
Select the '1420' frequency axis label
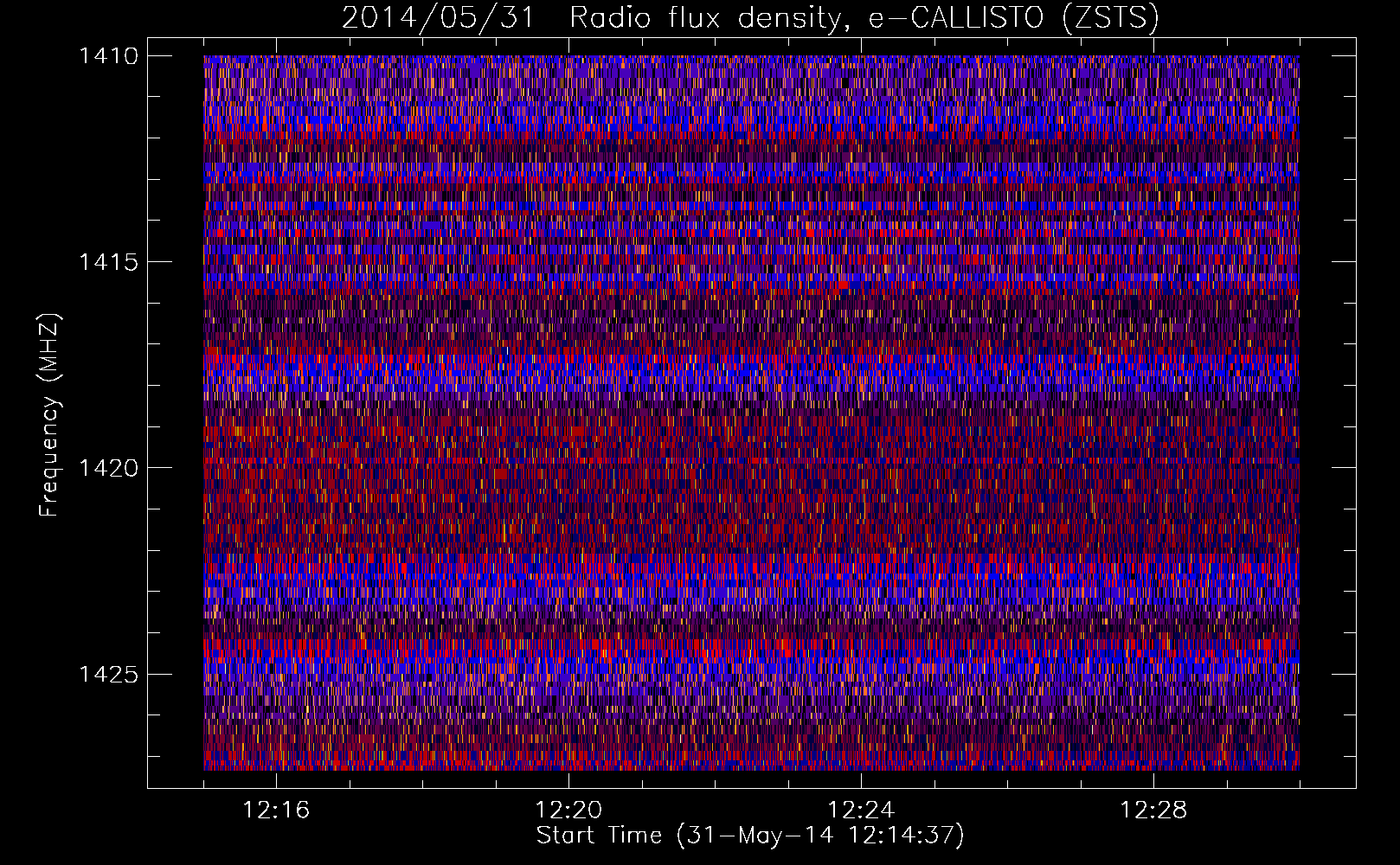point(108,468)
